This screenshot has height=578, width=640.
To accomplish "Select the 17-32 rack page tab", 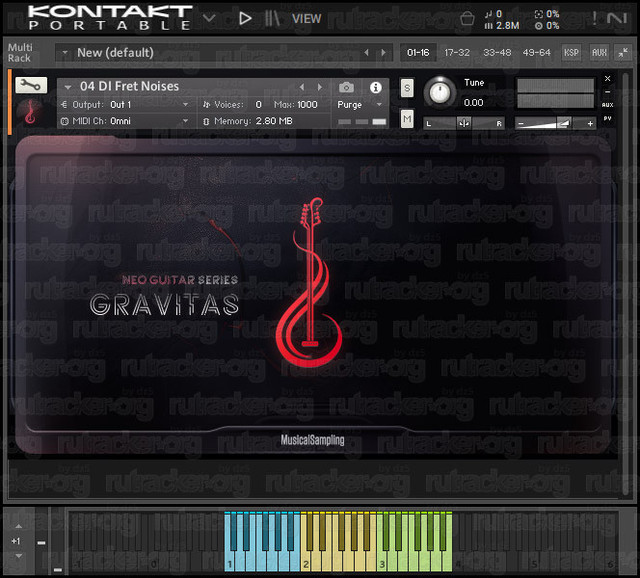I will [x=457, y=53].
